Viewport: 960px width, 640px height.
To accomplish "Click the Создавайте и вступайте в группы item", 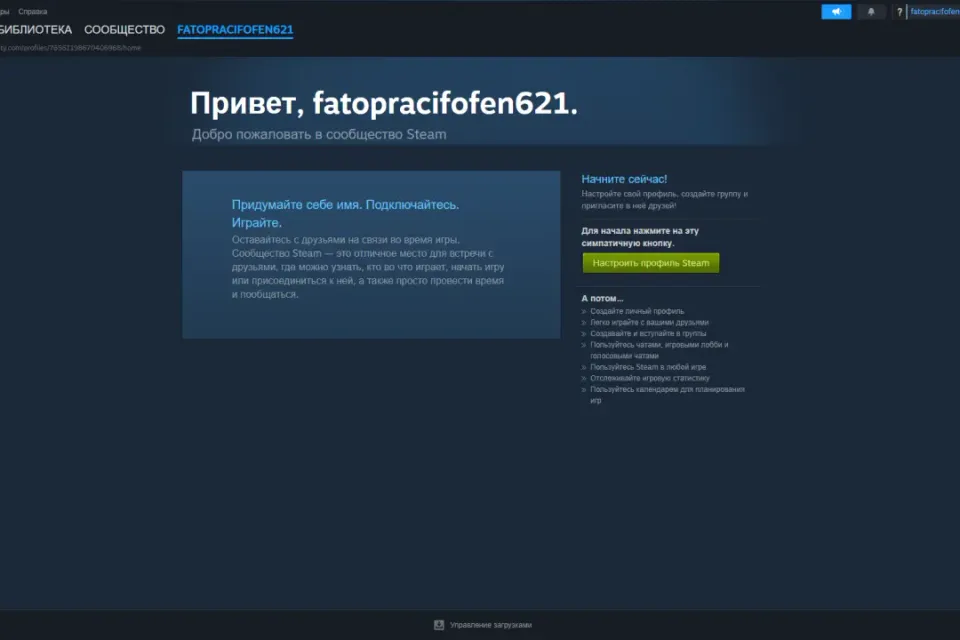I will [x=648, y=333].
